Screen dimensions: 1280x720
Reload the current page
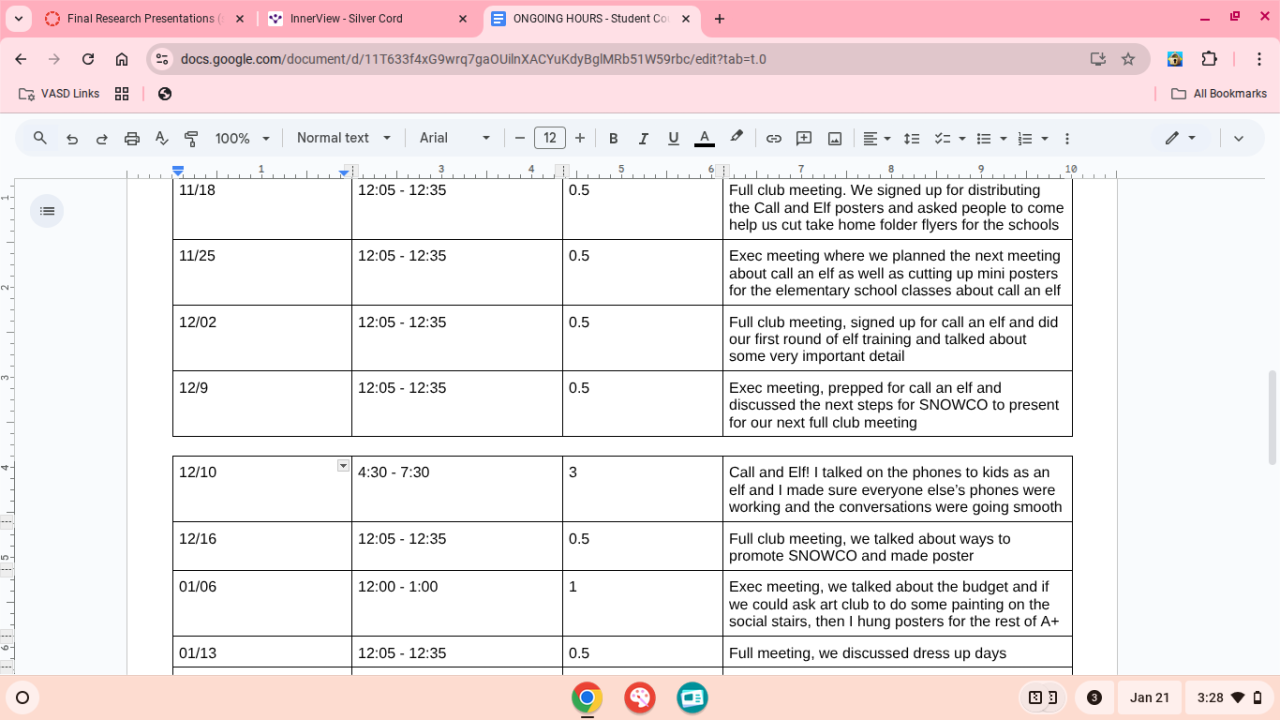[x=88, y=59]
